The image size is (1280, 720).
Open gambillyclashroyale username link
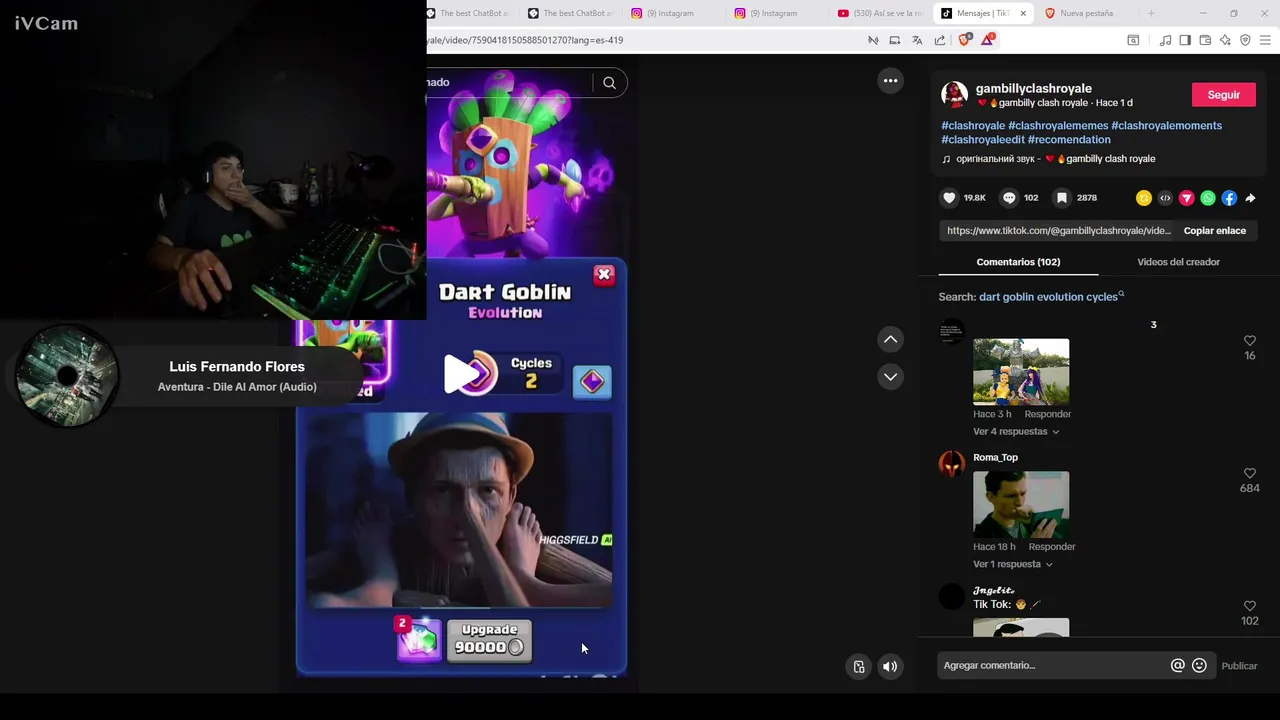pos(1033,89)
